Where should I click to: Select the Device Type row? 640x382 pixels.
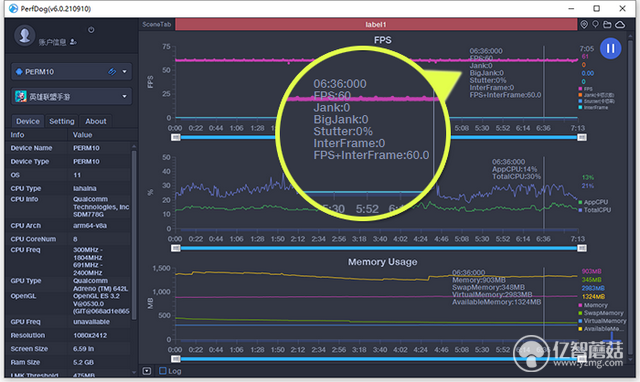pos(69,161)
